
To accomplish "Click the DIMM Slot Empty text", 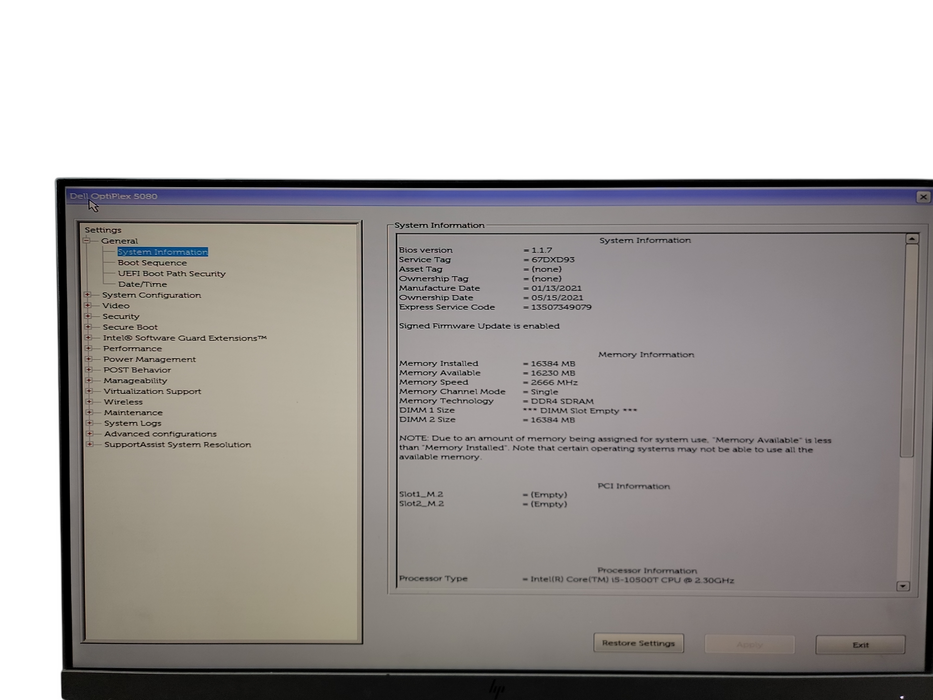I will (580, 411).
